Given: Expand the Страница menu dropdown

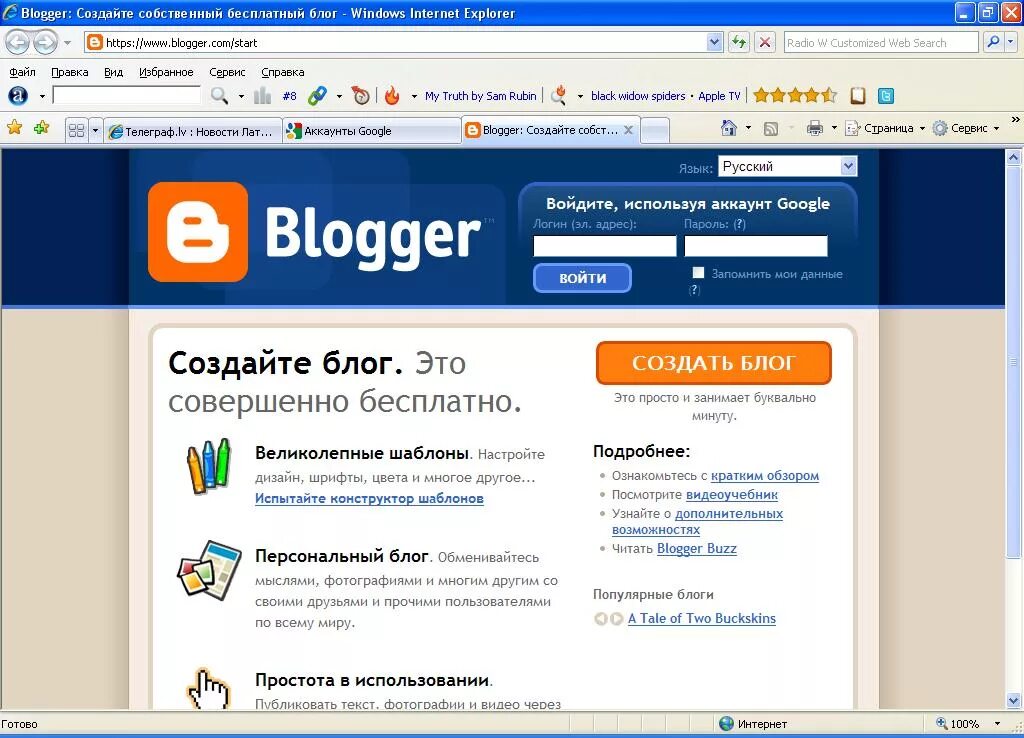Looking at the screenshot, I should click(922, 129).
